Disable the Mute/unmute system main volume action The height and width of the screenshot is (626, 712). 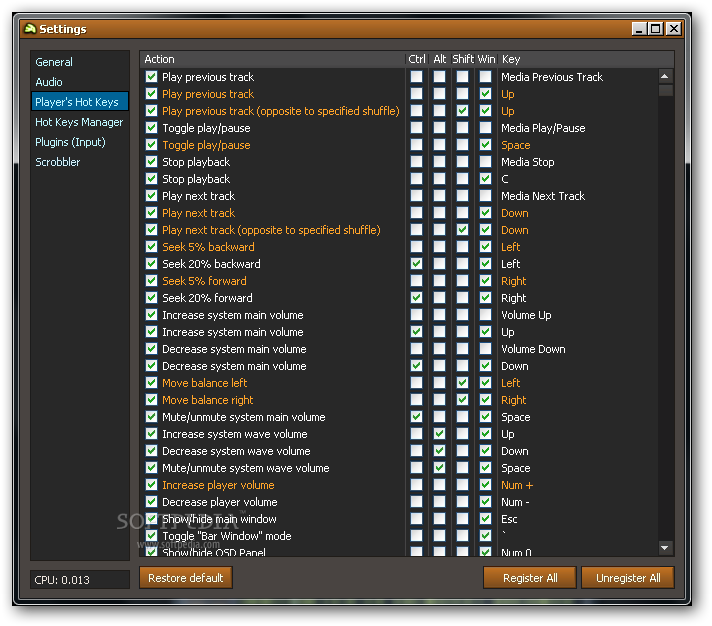152,417
